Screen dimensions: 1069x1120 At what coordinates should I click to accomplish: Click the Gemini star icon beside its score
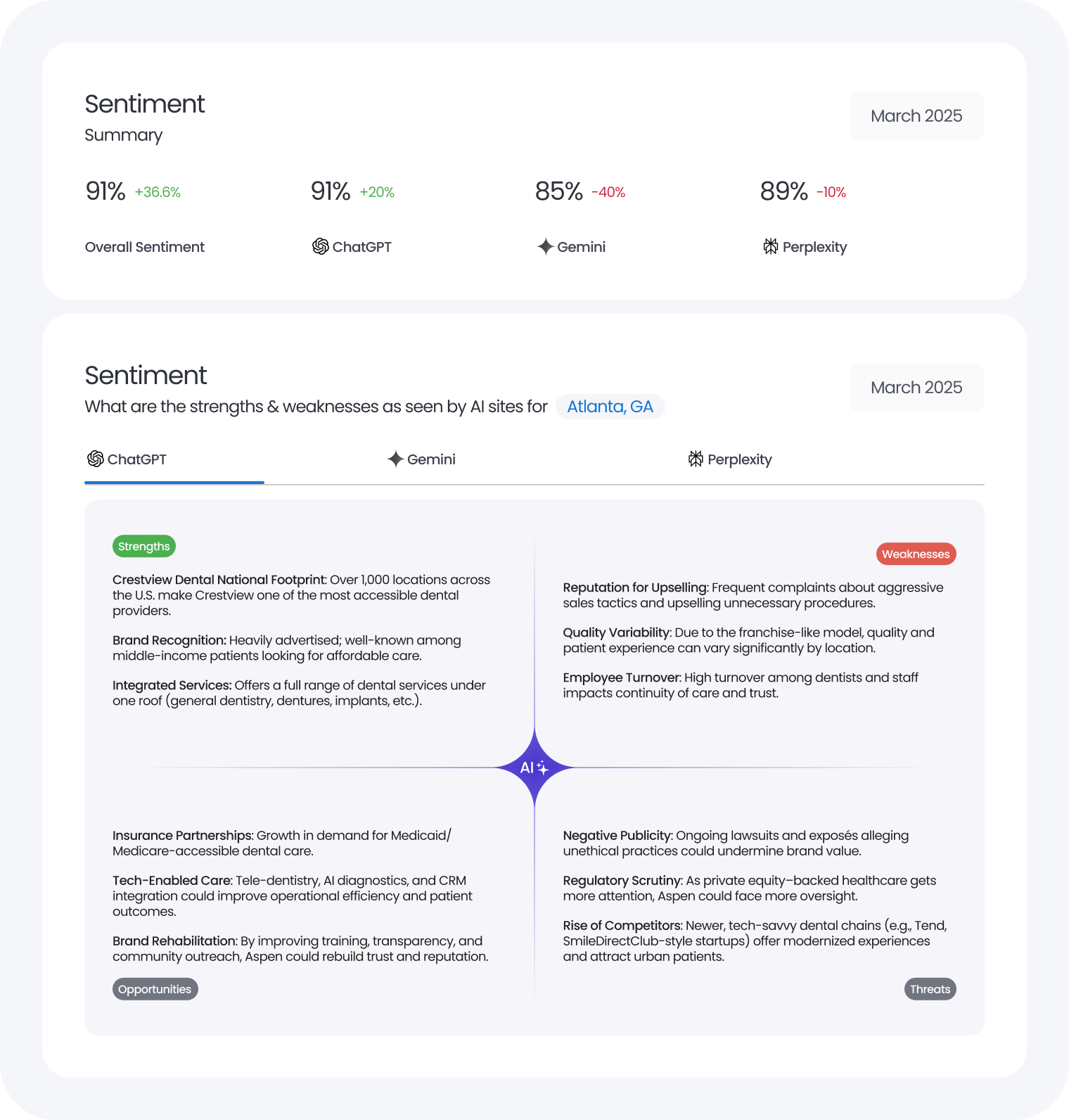click(545, 246)
